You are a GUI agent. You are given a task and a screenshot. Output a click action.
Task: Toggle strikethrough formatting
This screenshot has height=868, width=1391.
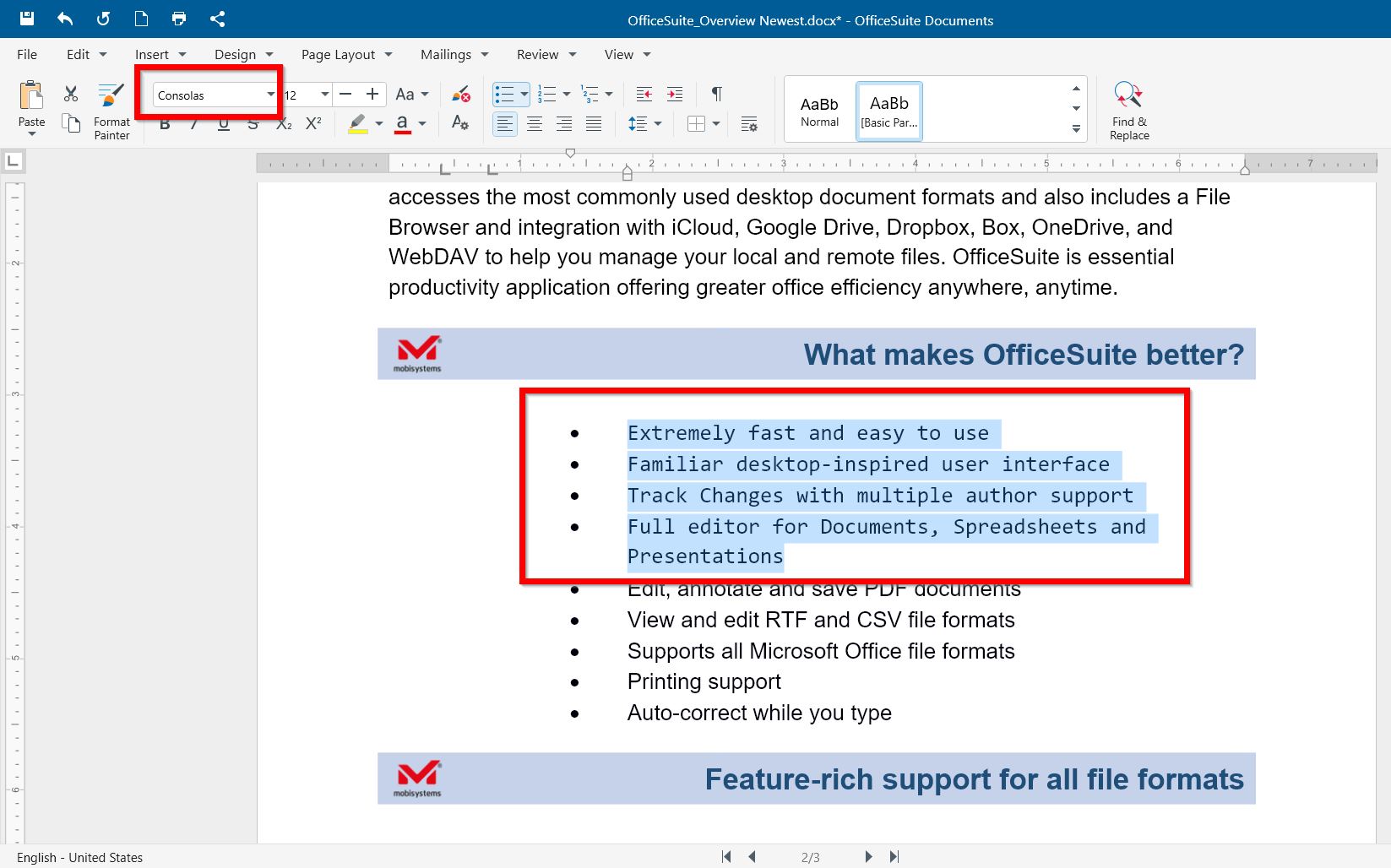253,124
